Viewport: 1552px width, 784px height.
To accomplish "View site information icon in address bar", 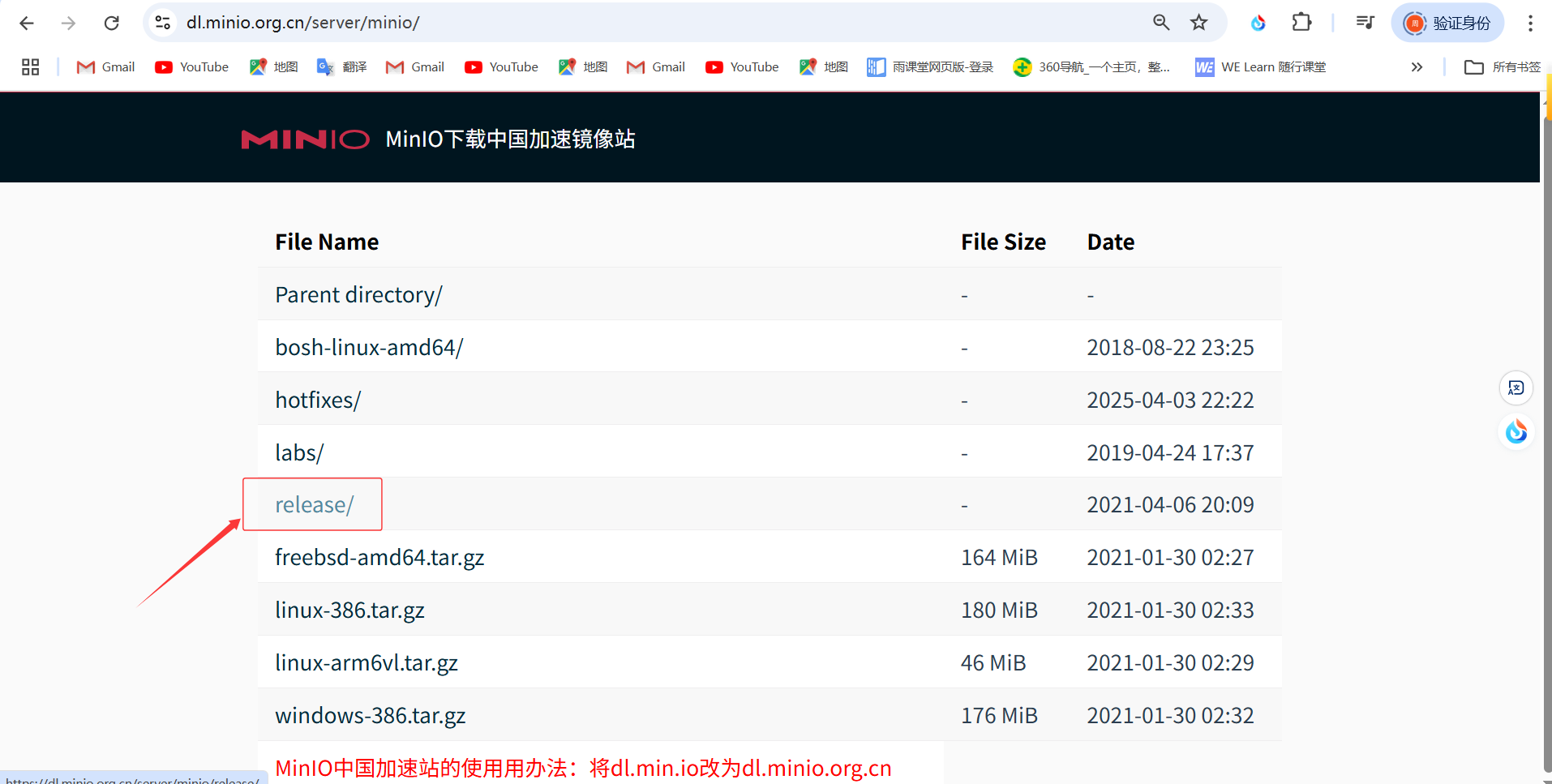I will [x=163, y=23].
